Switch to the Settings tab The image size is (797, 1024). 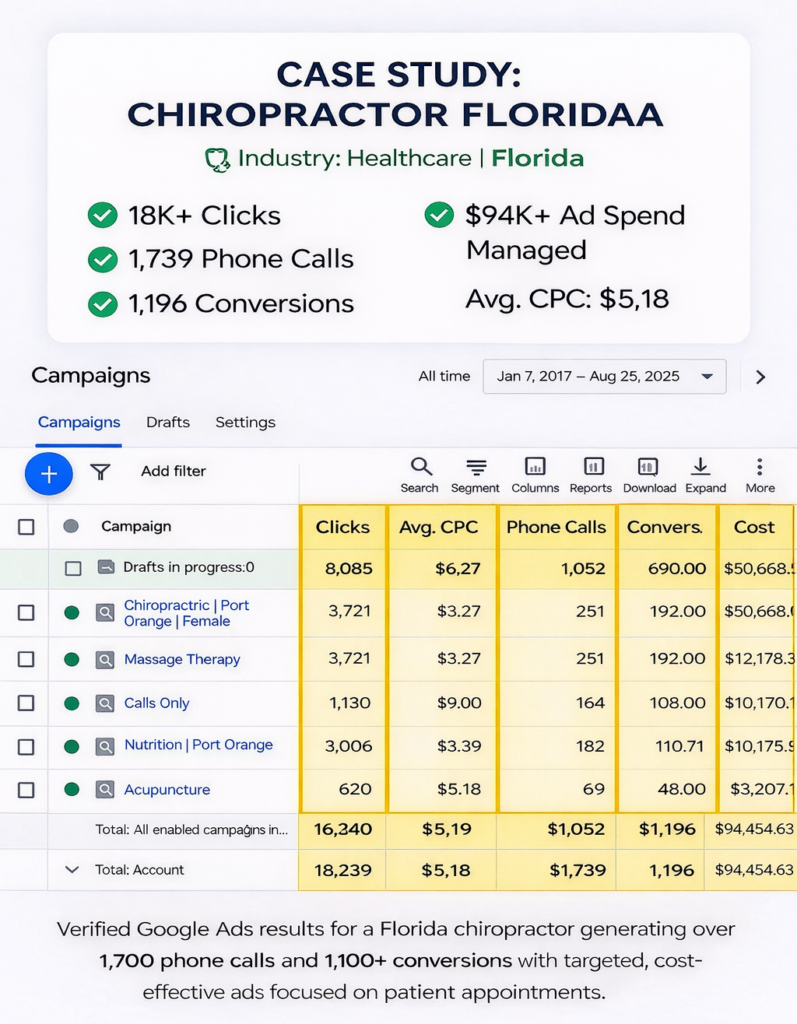coord(245,422)
